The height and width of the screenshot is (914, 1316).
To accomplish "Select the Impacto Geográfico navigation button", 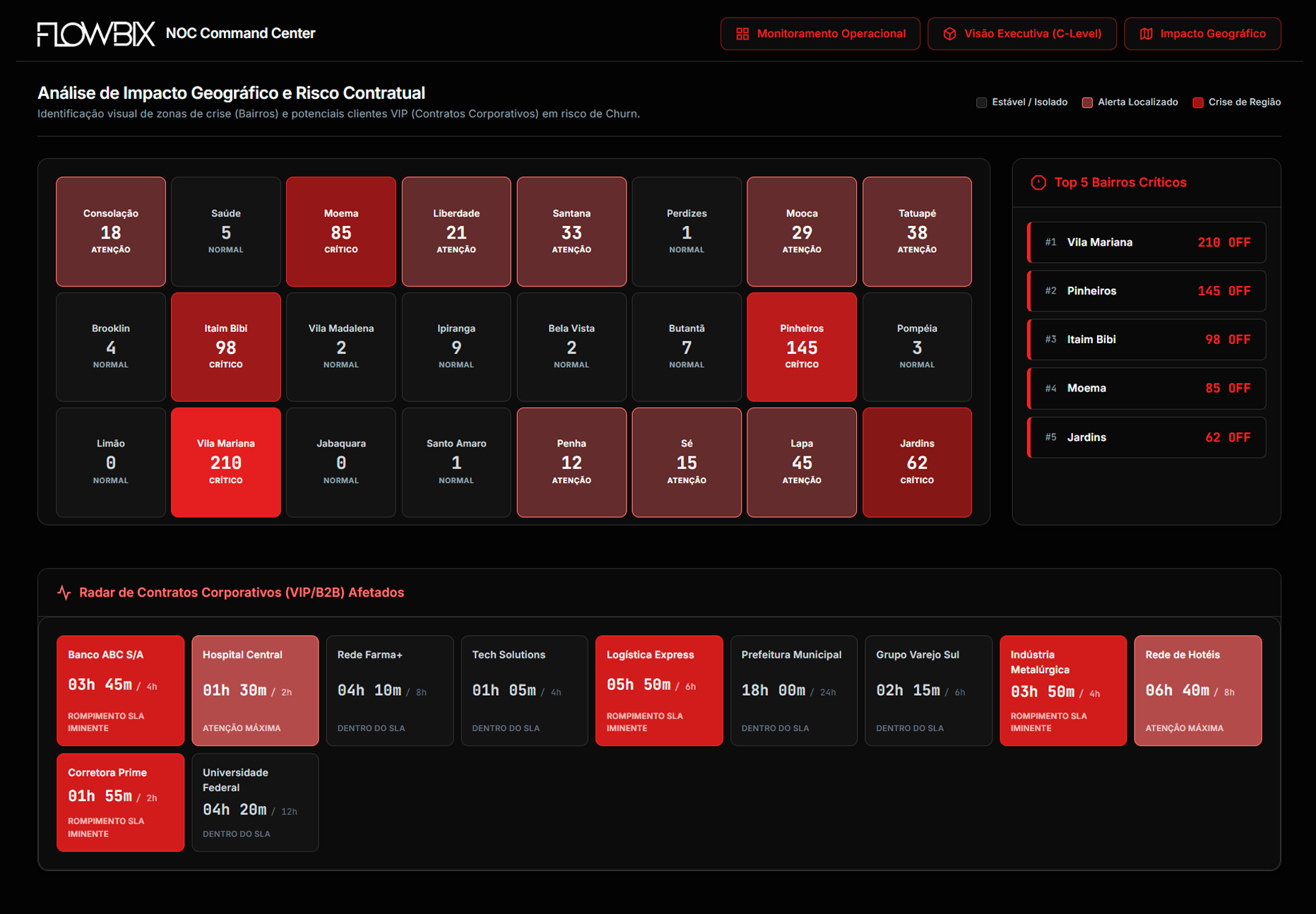I will click(1202, 33).
